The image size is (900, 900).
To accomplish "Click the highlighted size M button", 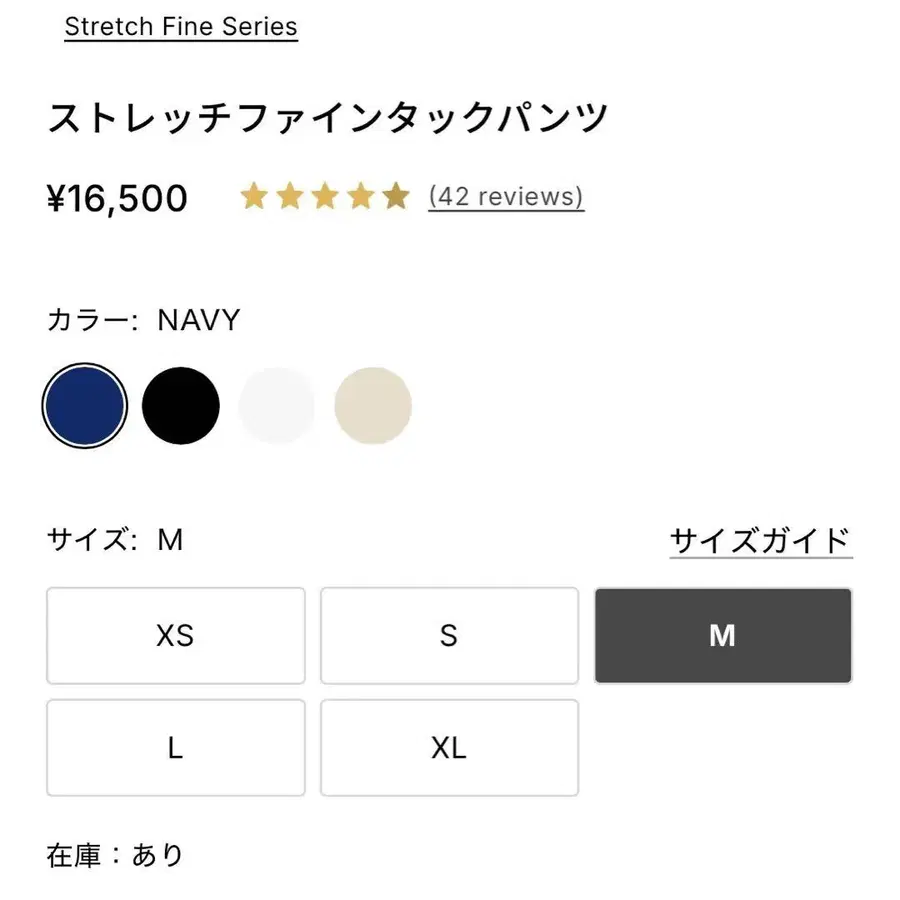I will 722,636.
